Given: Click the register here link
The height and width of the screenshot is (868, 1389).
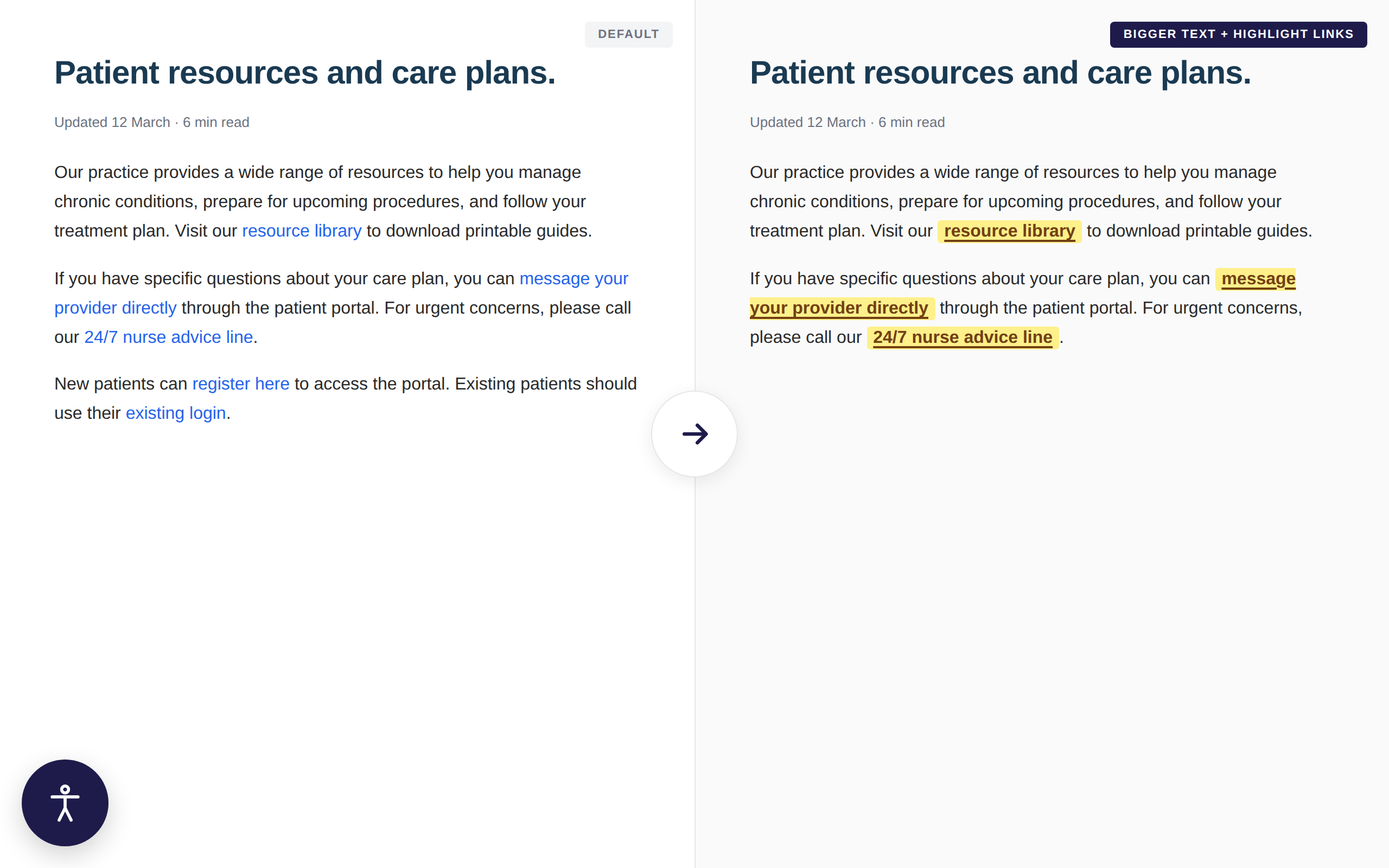Looking at the screenshot, I should pos(241,384).
